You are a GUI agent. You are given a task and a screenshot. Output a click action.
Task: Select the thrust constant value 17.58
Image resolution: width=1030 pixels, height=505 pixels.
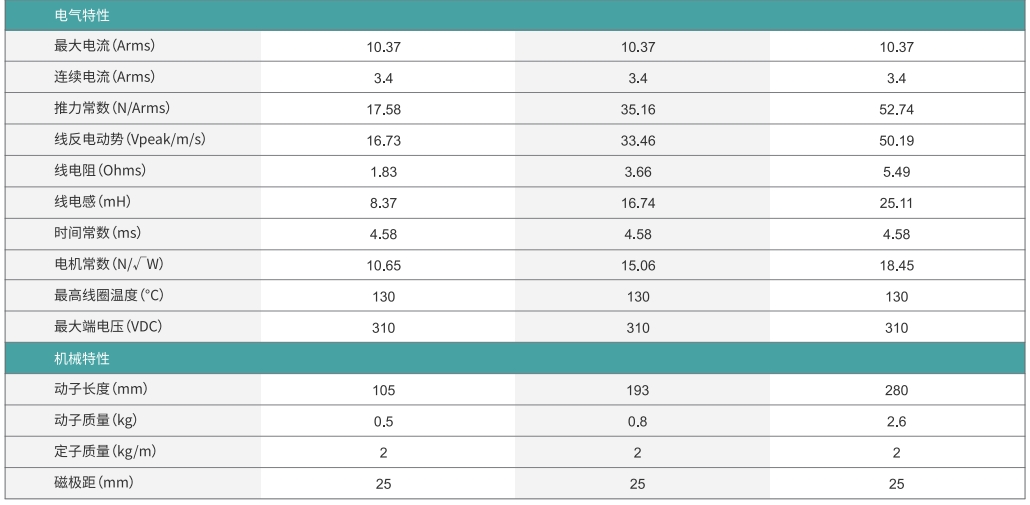click(x=384, y=109)
